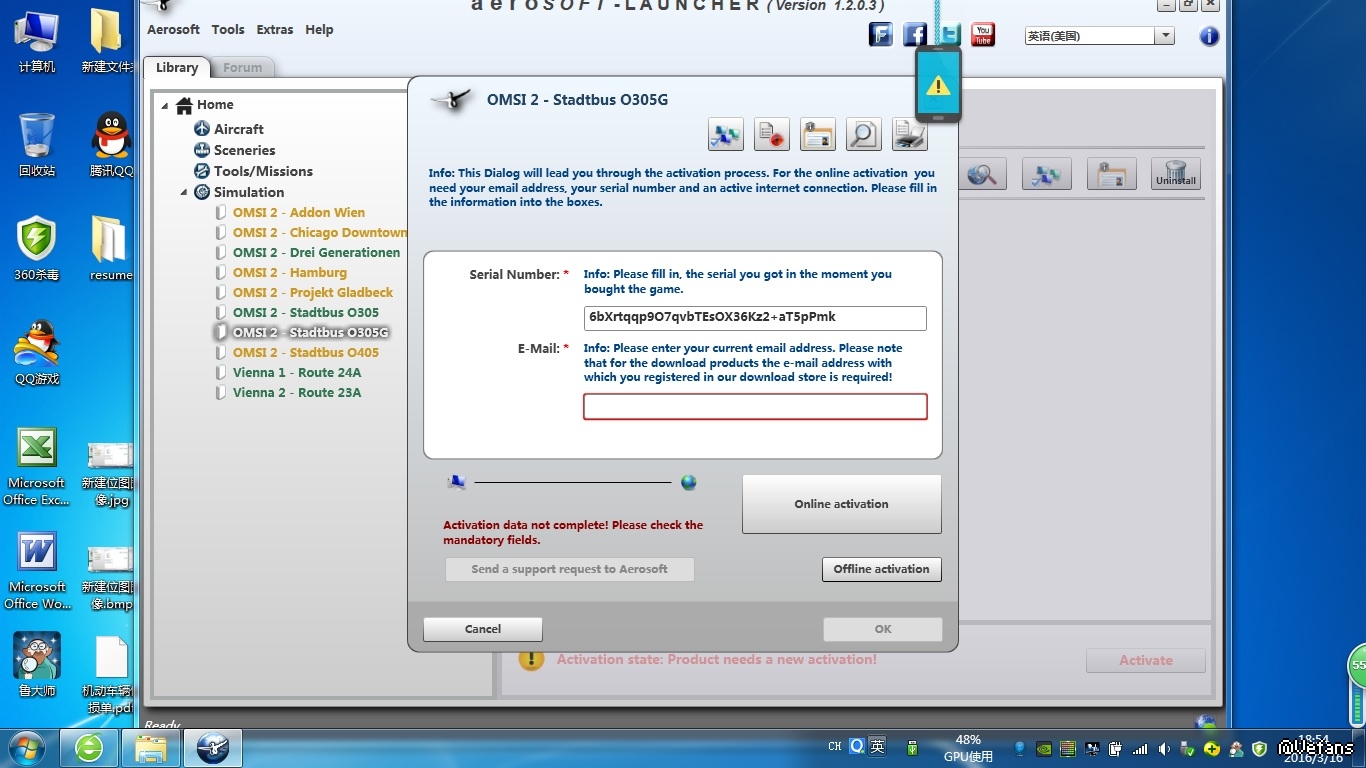Open the Facebook icon link
The width and height of the screenshot is (1366, 768).
point(915,35)
